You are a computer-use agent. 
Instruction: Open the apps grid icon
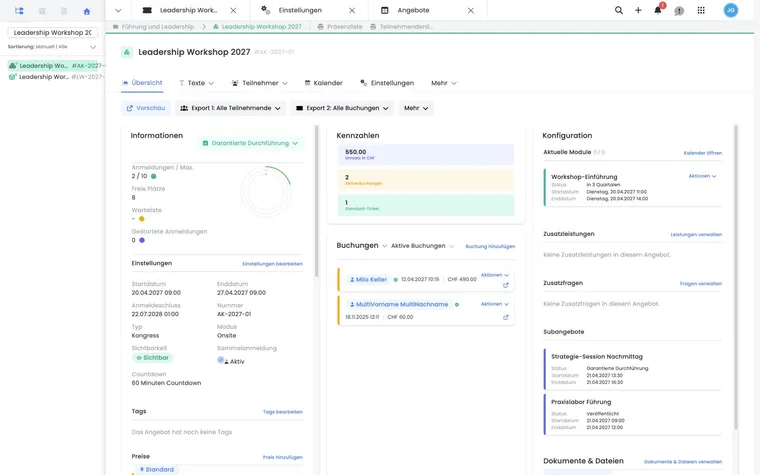(701, 10)
